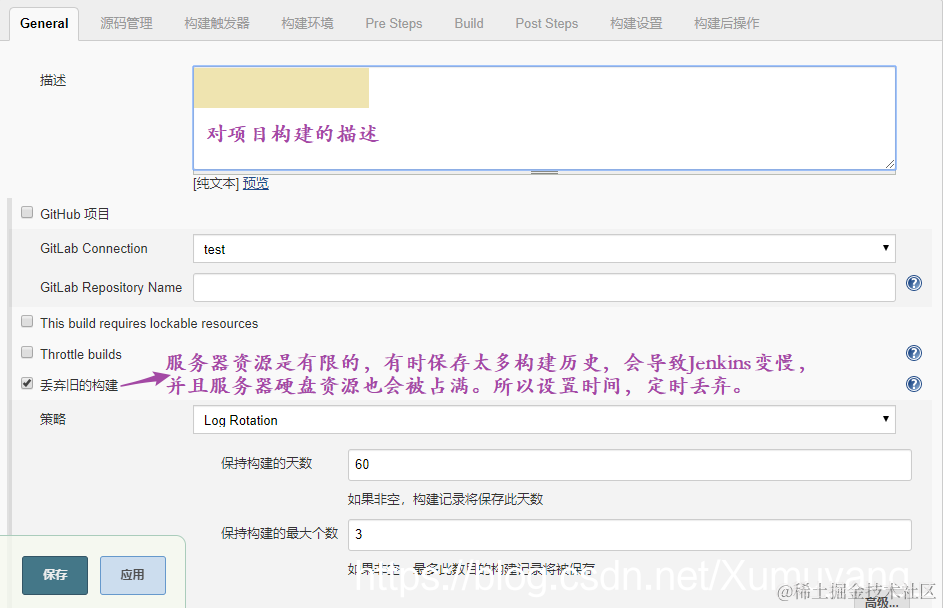
Task: Click help icon next to 丢弃旧的构建
Action: coord(913,383)
